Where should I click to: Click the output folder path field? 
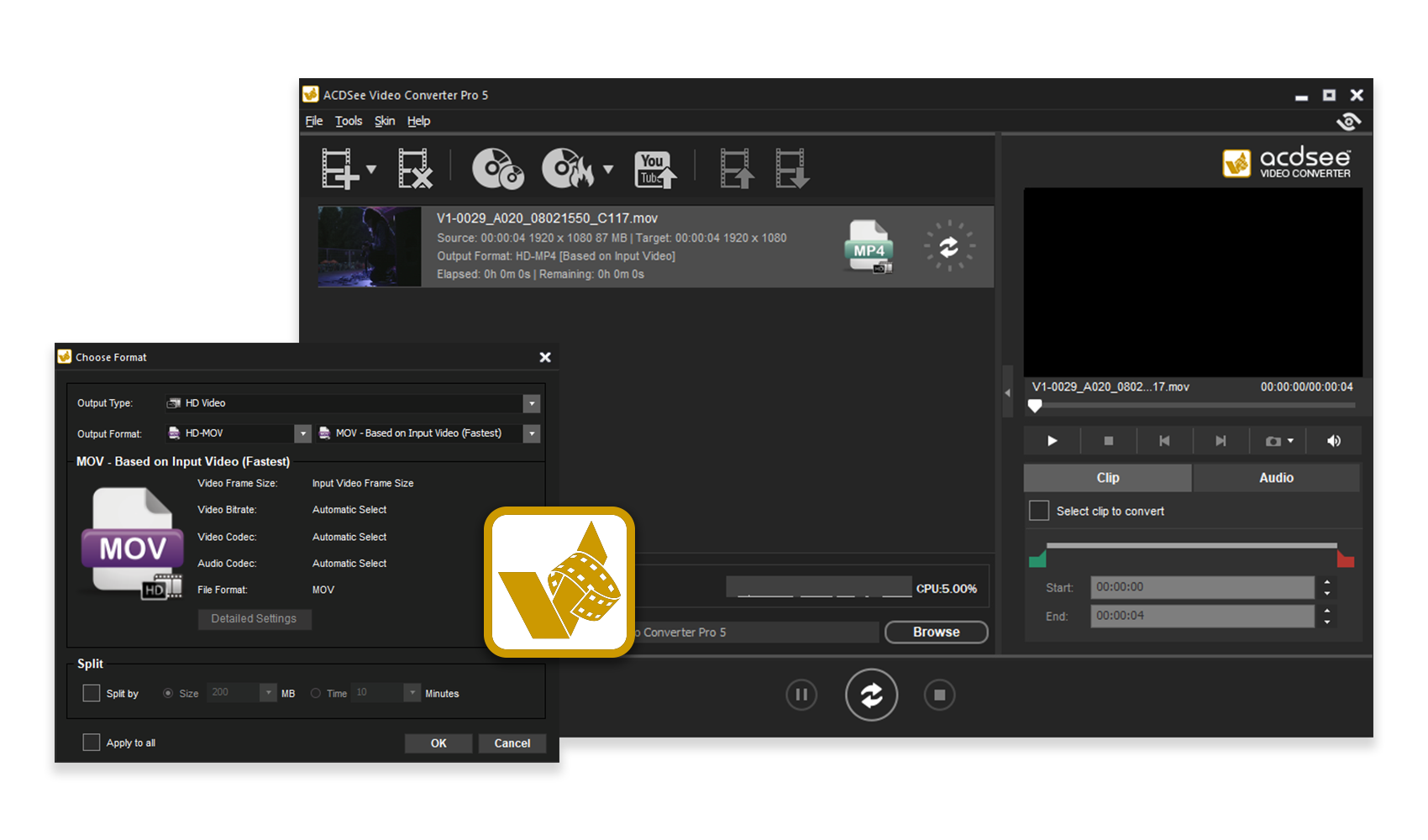756,633
